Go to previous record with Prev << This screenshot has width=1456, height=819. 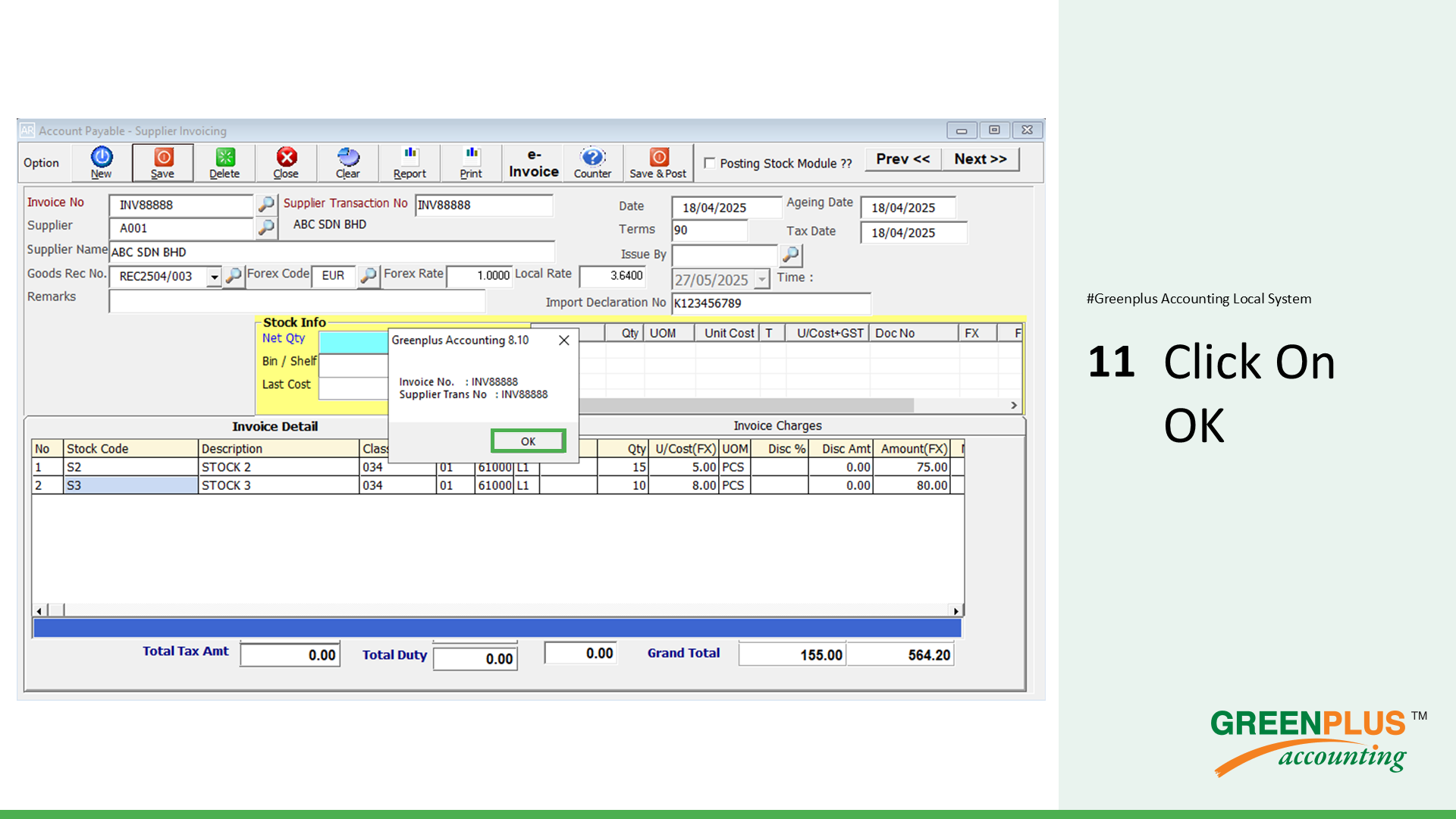[x=902, y=159]
